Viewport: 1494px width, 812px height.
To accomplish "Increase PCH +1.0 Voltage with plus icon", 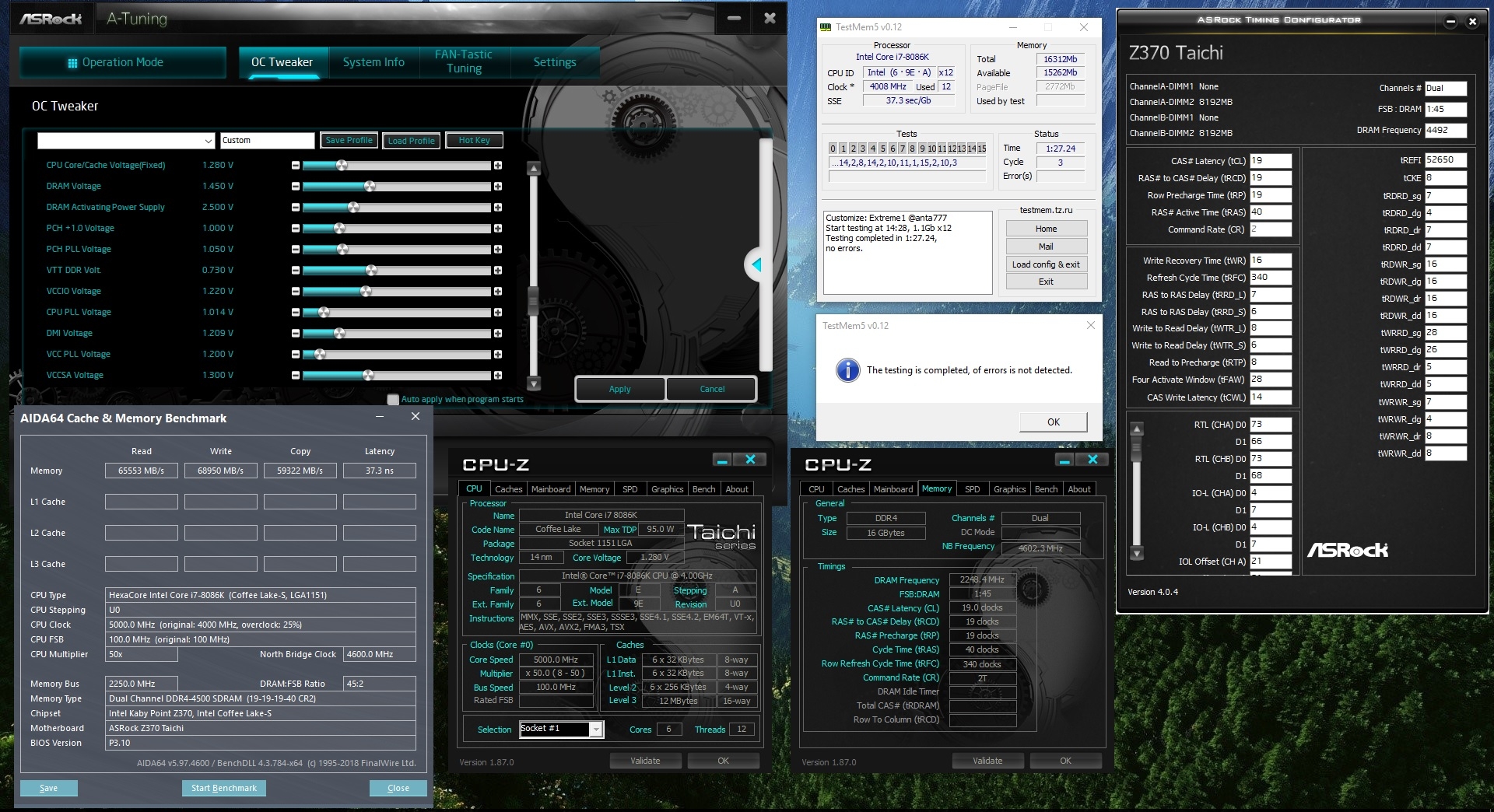I will click(x=498, y=229).
